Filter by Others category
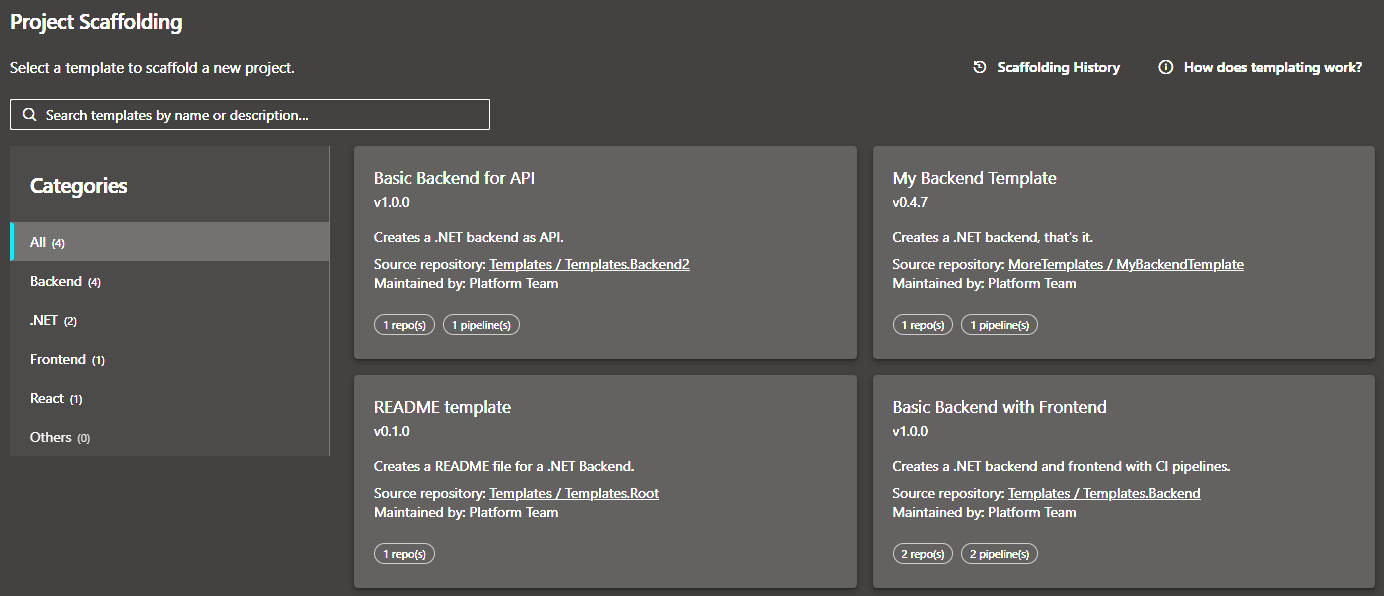The width and height of the screenshot is (1384, 596). (170, 437)
